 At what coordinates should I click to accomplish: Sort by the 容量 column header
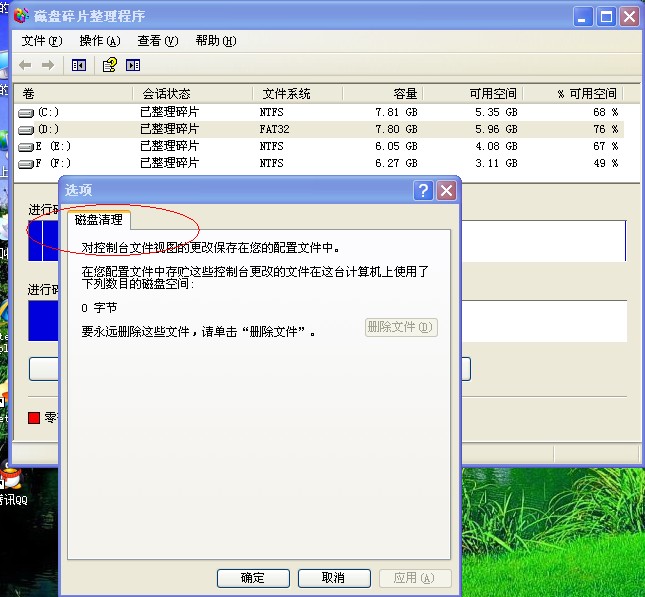tap(383, 94)
